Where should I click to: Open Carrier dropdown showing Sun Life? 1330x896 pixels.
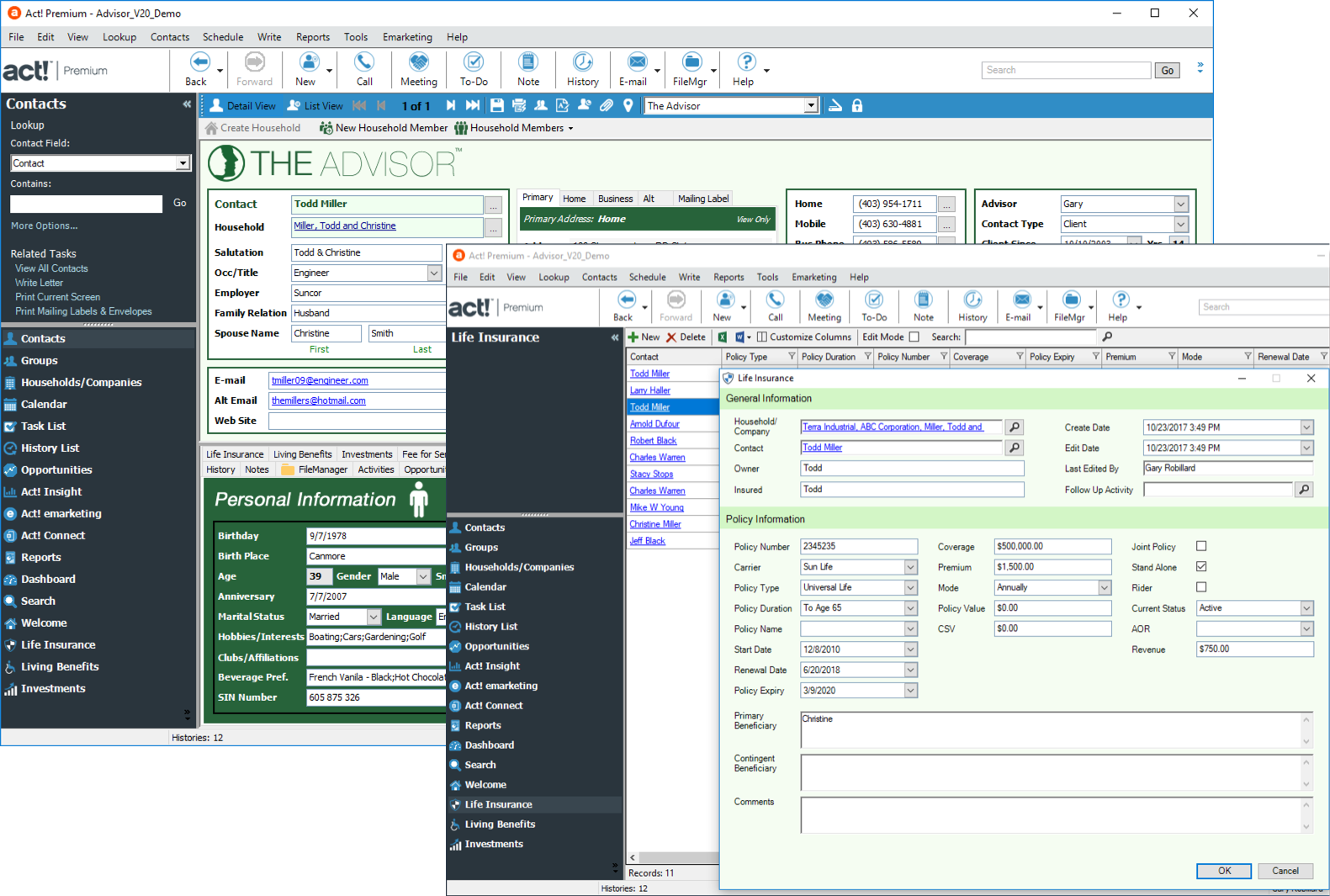pyautogui.click(x=910, y=567)
